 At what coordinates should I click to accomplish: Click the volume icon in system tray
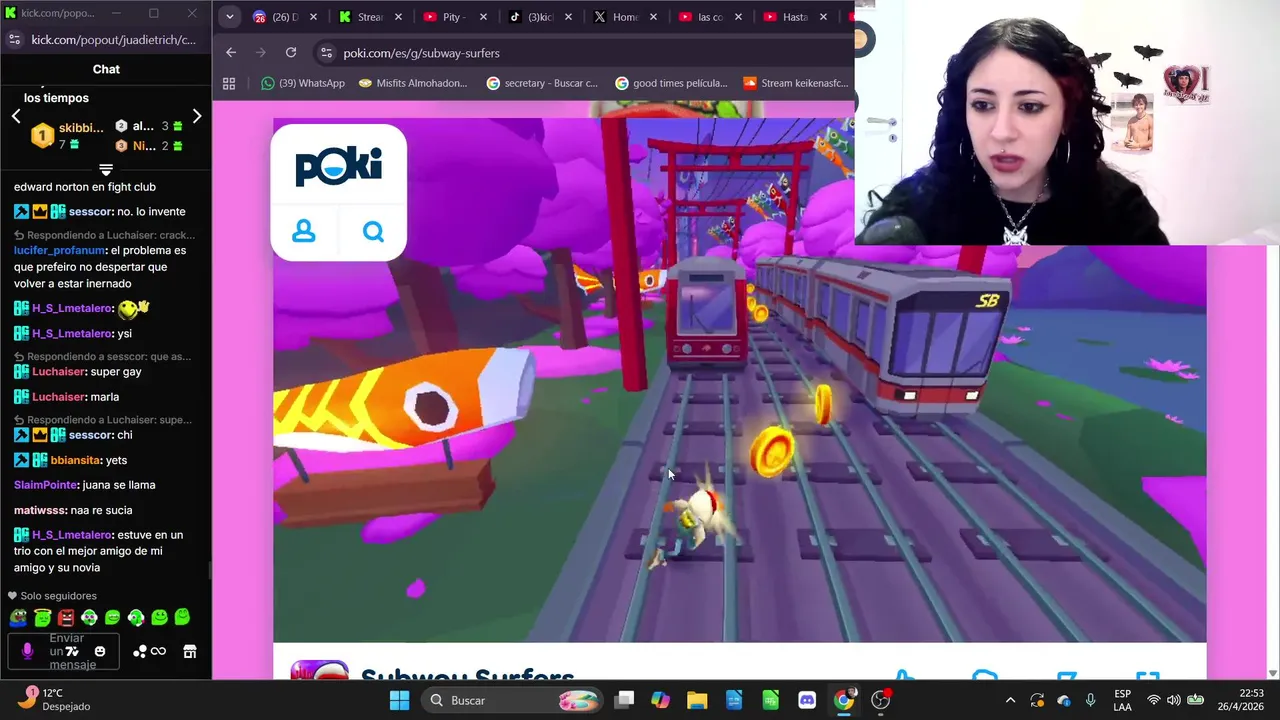tap(1173, 700)
